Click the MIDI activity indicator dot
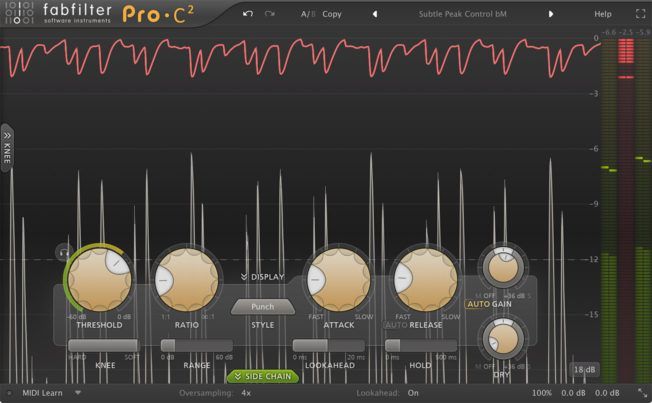Screen dimensions: 652x403 (9, 393)
